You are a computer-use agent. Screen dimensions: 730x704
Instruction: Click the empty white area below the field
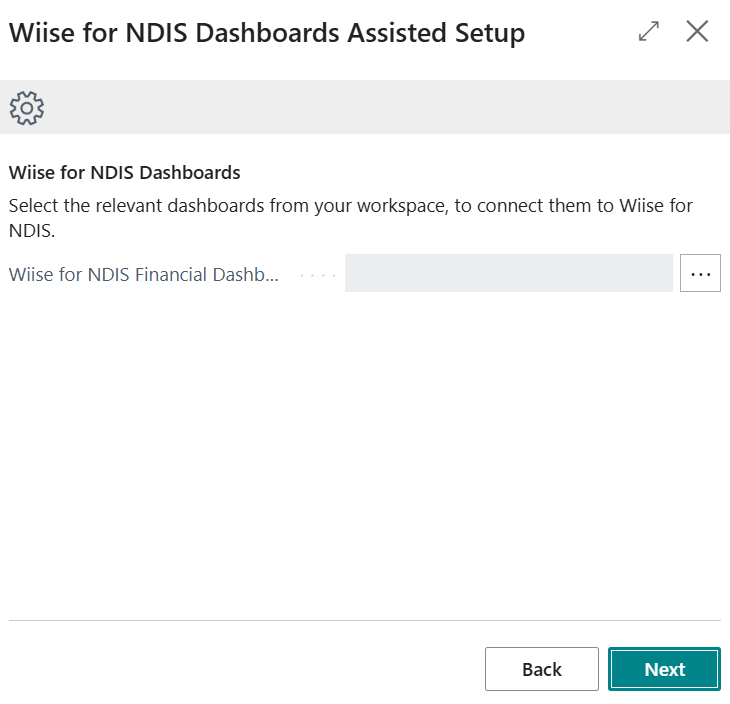pyautogui.click(x=364, y=450)
